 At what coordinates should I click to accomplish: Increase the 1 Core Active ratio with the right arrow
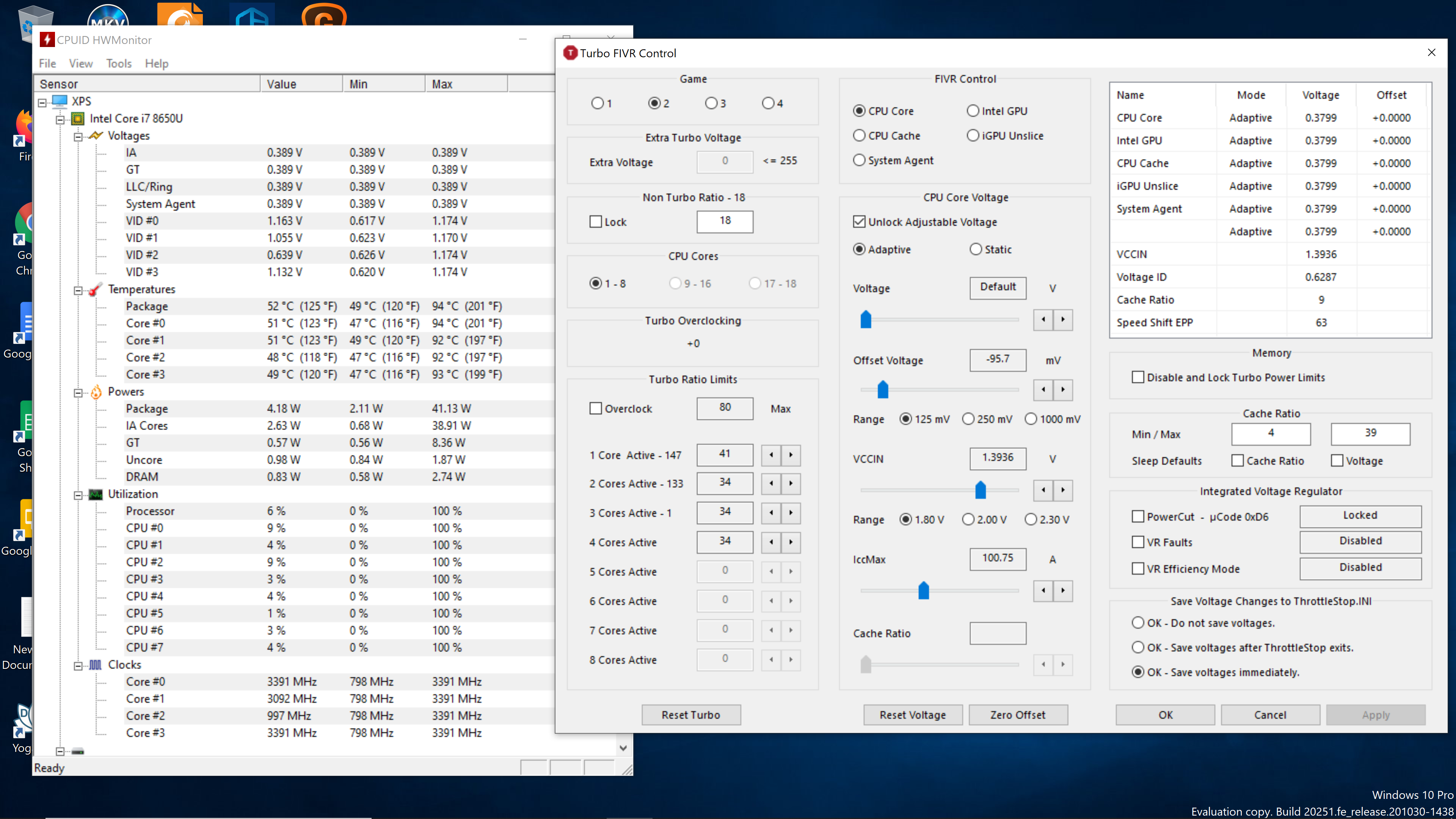(791, 455)
